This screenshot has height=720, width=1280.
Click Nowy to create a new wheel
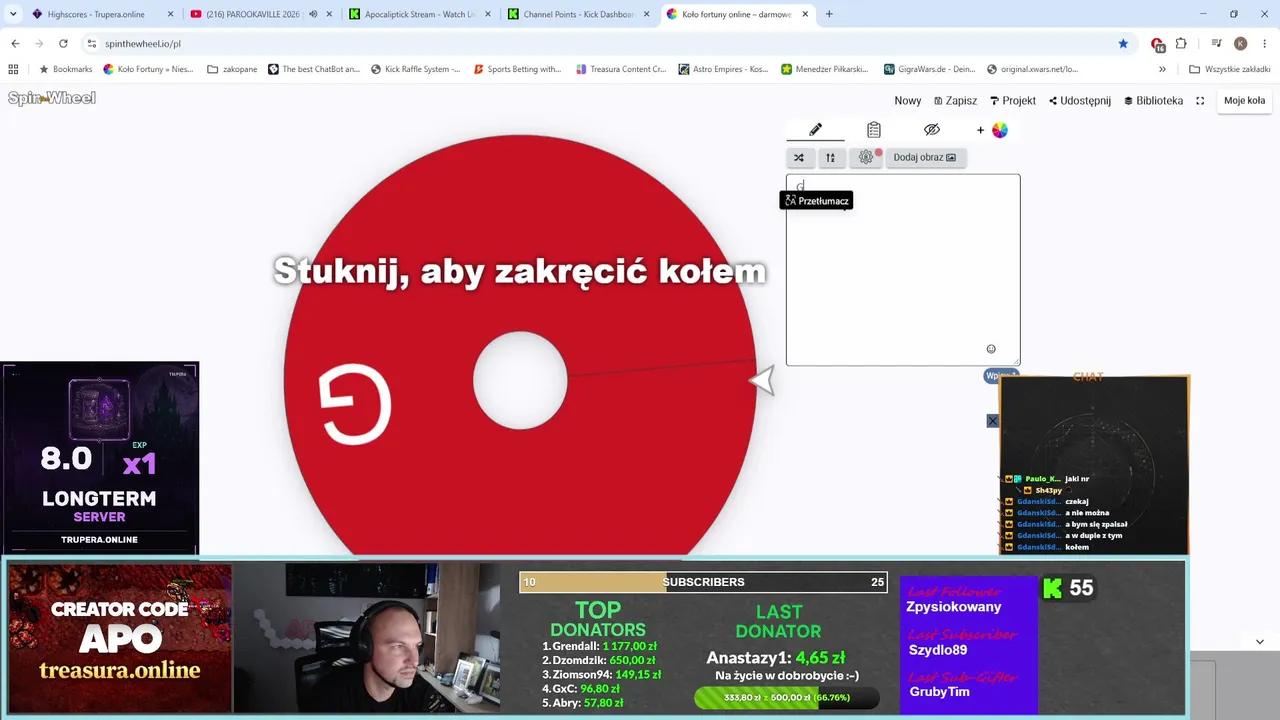pos(908,100)
